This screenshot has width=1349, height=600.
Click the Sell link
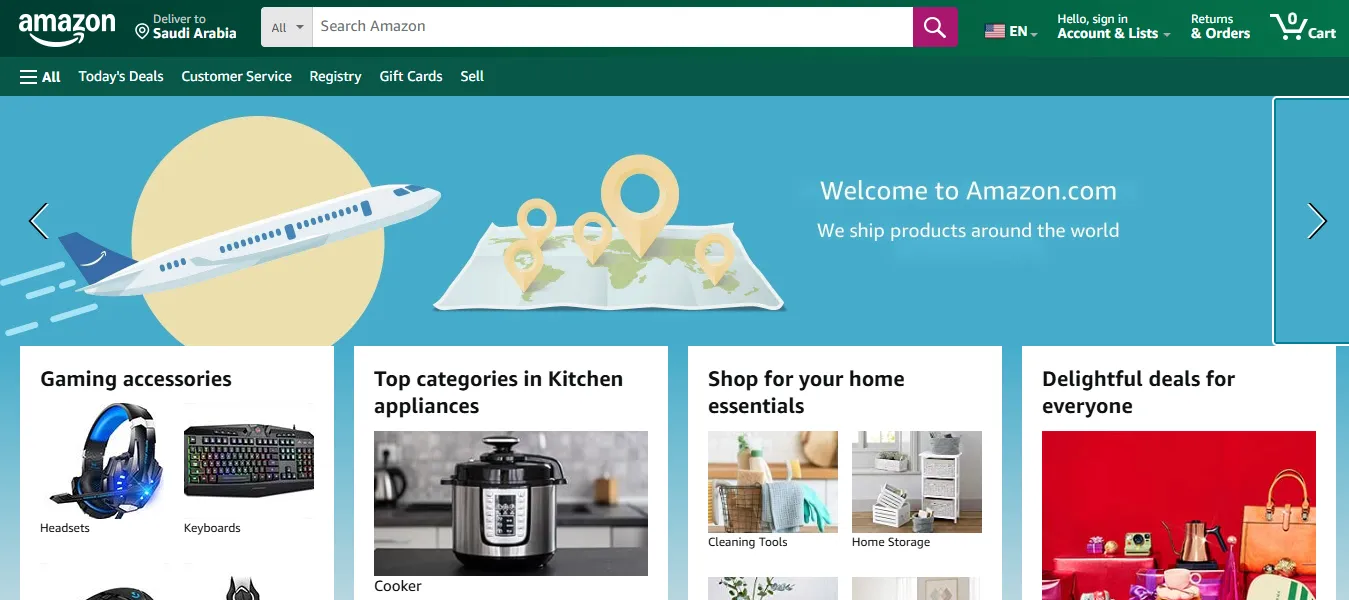click(472, 76)
